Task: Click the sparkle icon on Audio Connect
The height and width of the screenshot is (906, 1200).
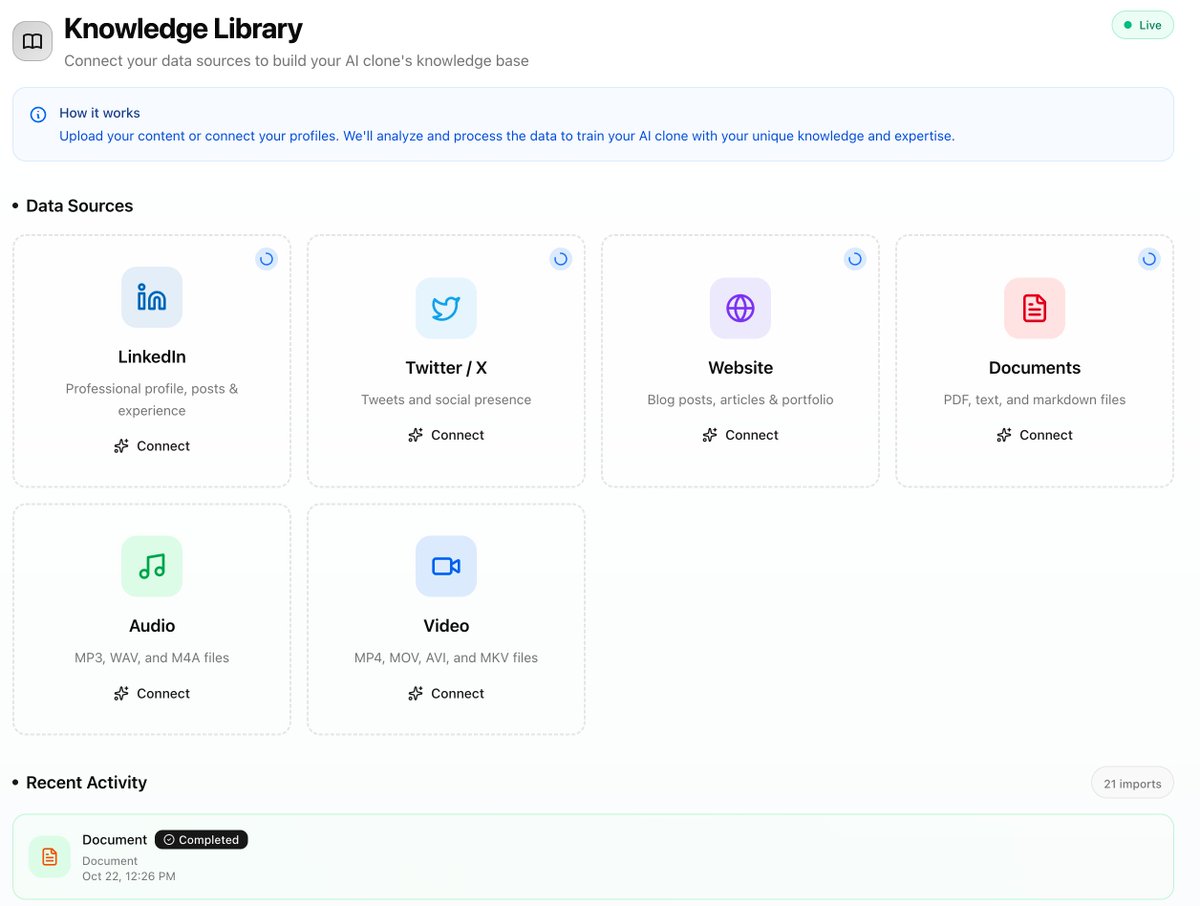Action: (x=121, y=693)
